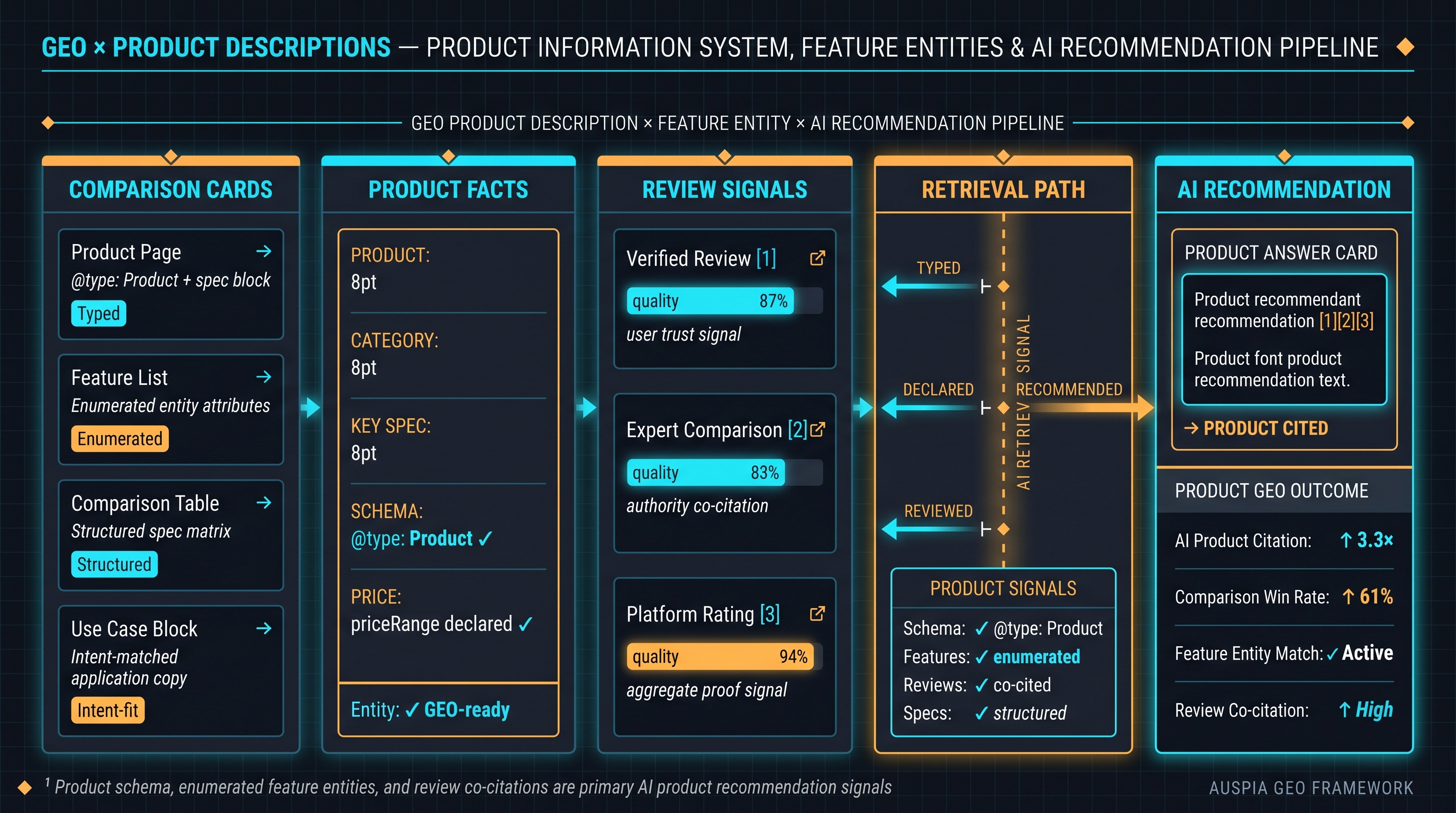
Task: Click the Typed tag button
Action: 98,313
